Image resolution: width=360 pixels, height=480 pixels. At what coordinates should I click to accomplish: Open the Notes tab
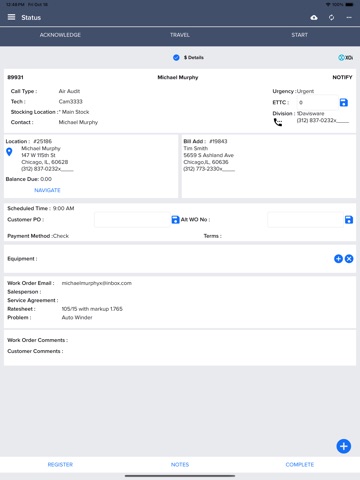click(180, 464)
